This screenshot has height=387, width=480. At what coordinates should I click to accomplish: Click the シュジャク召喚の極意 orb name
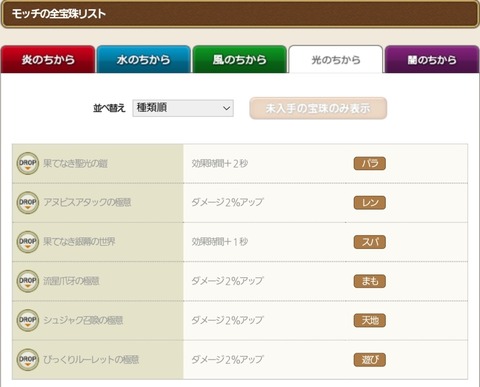[83, 320]
